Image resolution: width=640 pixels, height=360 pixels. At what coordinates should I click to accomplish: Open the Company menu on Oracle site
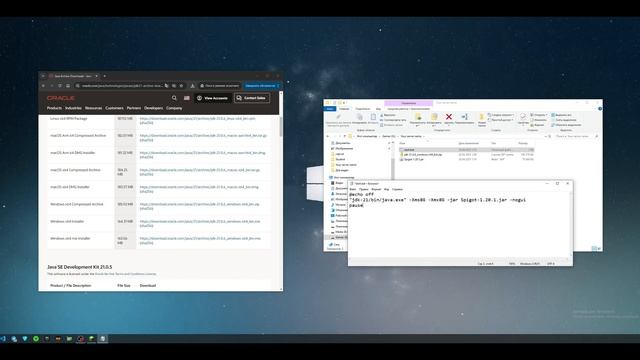tap(174, 108)
